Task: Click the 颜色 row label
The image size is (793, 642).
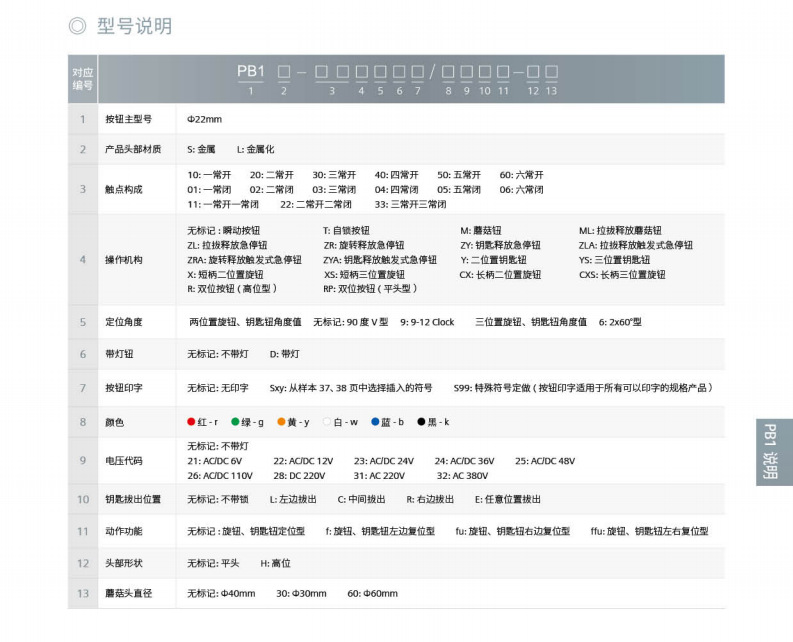Action: [114, 422]
